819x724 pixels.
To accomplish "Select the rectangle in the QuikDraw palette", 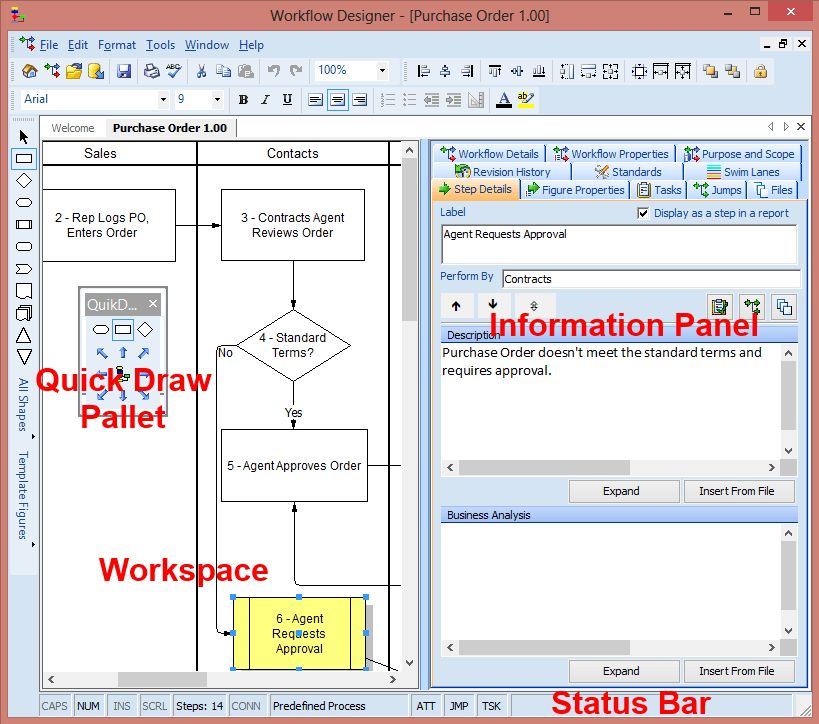I will point(124,328).
